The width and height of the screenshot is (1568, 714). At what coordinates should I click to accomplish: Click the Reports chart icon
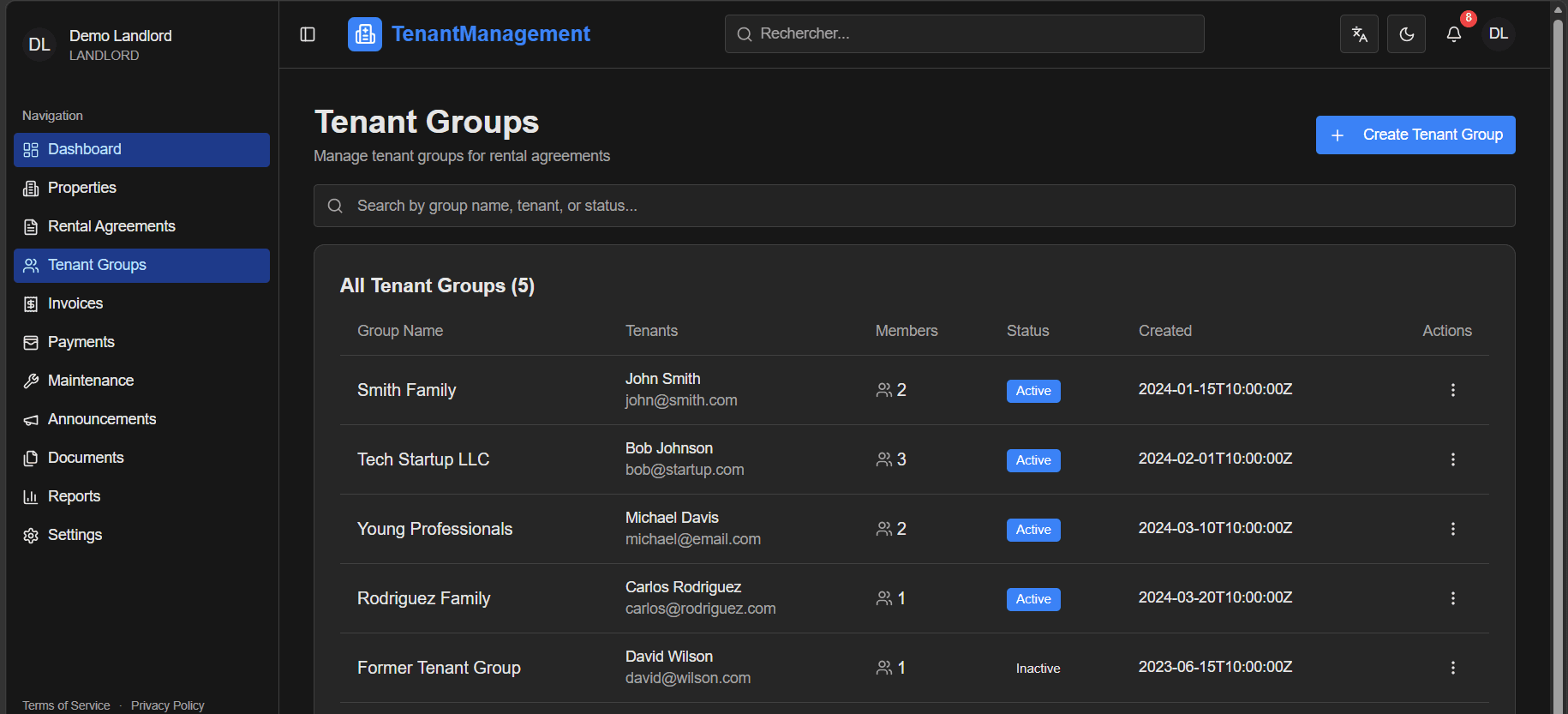click(31, 497)
